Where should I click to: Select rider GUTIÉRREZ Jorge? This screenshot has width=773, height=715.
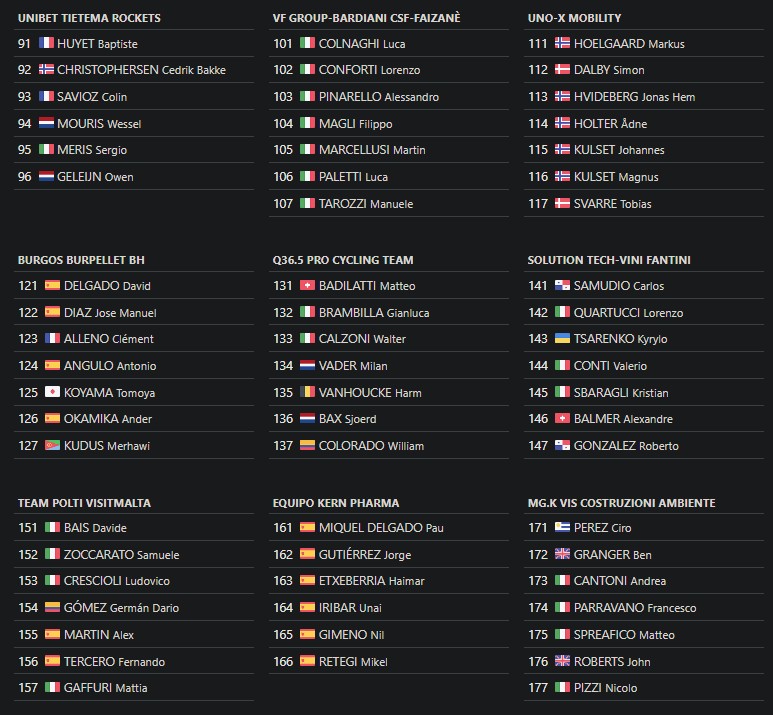click(365, 554)
